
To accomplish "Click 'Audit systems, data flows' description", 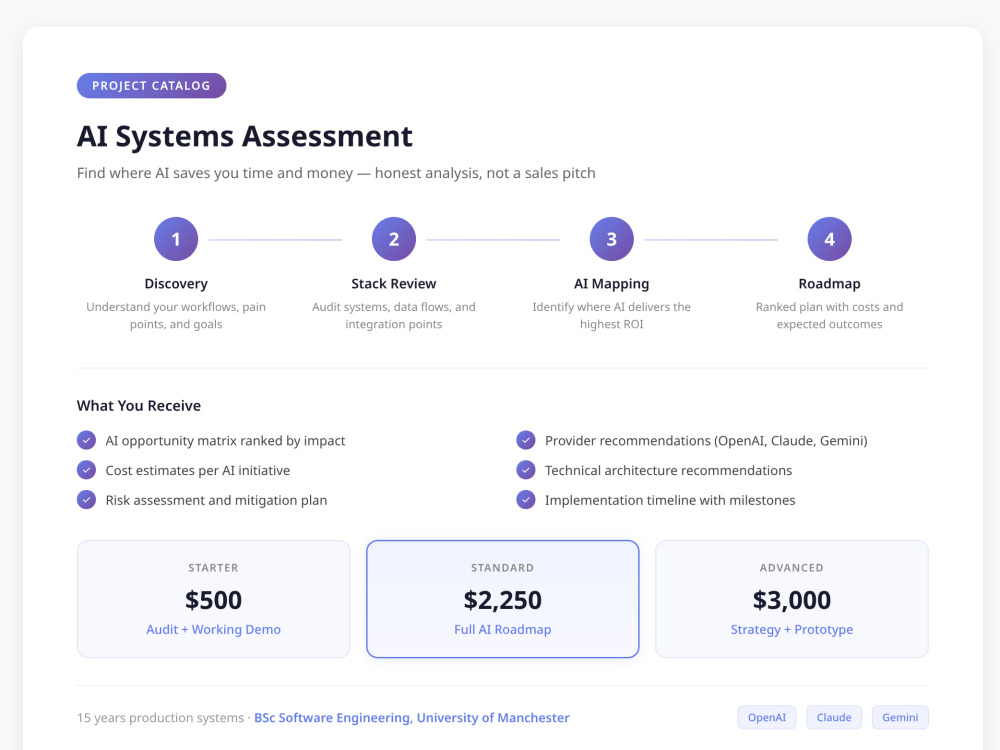I will click(393, 315).
